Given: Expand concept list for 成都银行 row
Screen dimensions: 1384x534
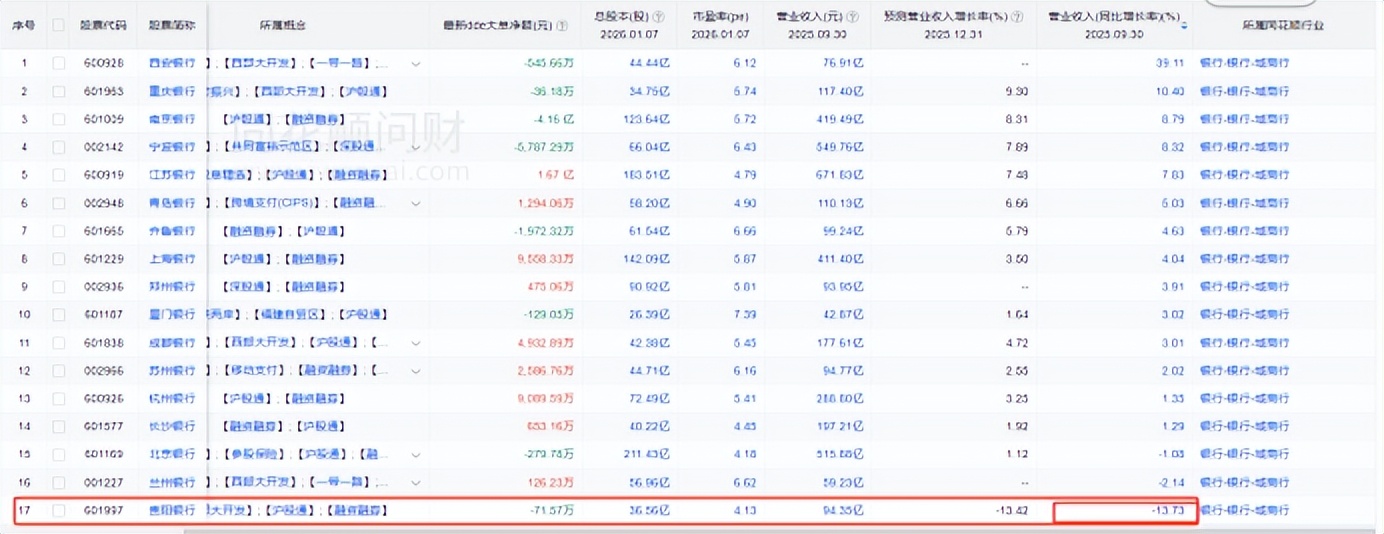Looking at the screenshot, I should pos(415,343).
